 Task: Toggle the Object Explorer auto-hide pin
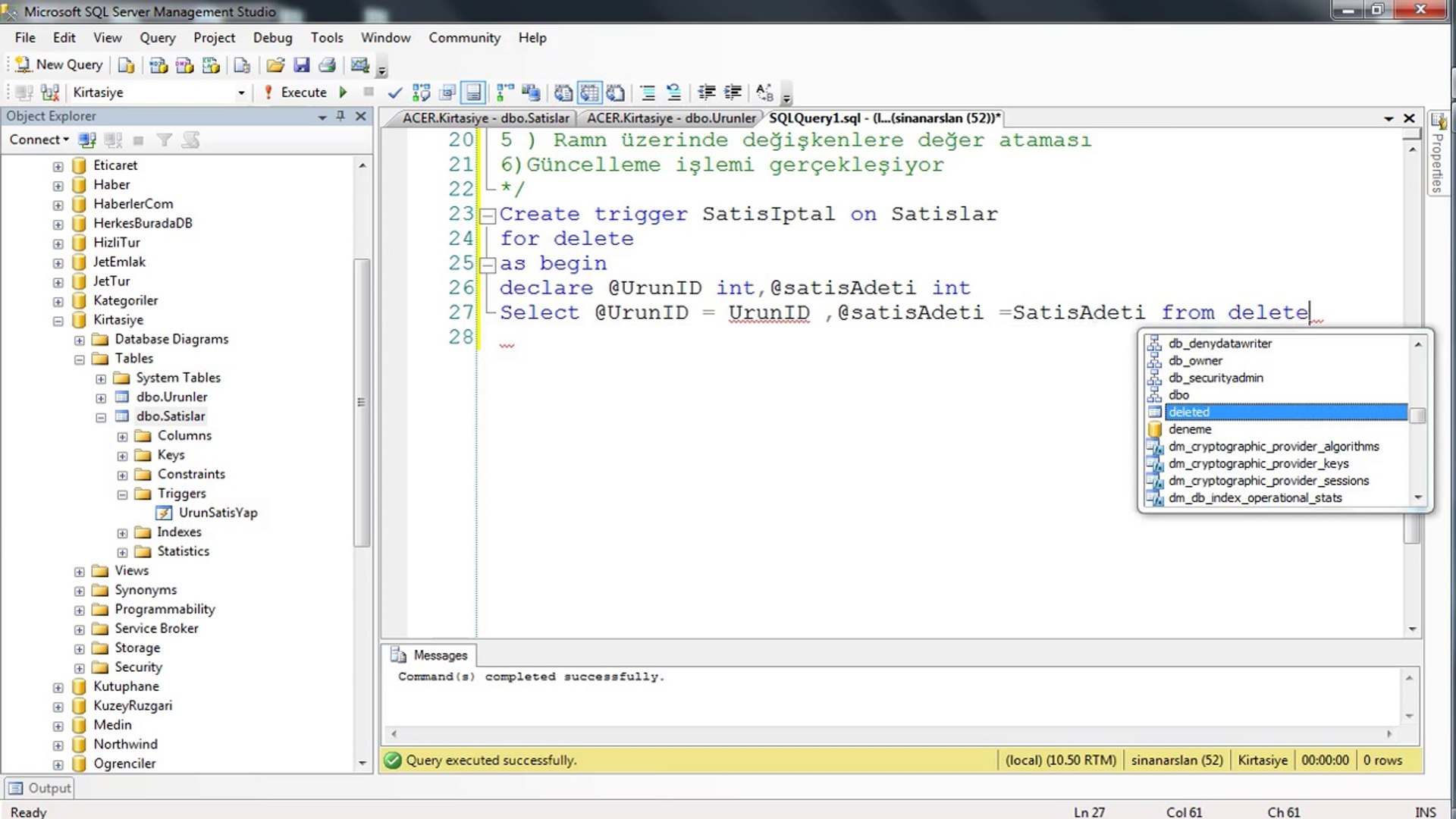click(x=340, y=116)
